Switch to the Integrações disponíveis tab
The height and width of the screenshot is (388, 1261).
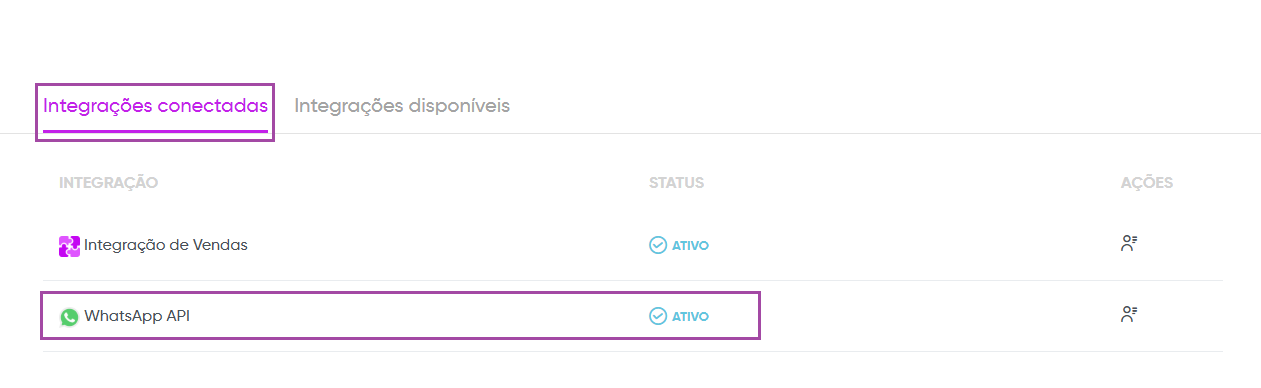(x=402, y=105)
